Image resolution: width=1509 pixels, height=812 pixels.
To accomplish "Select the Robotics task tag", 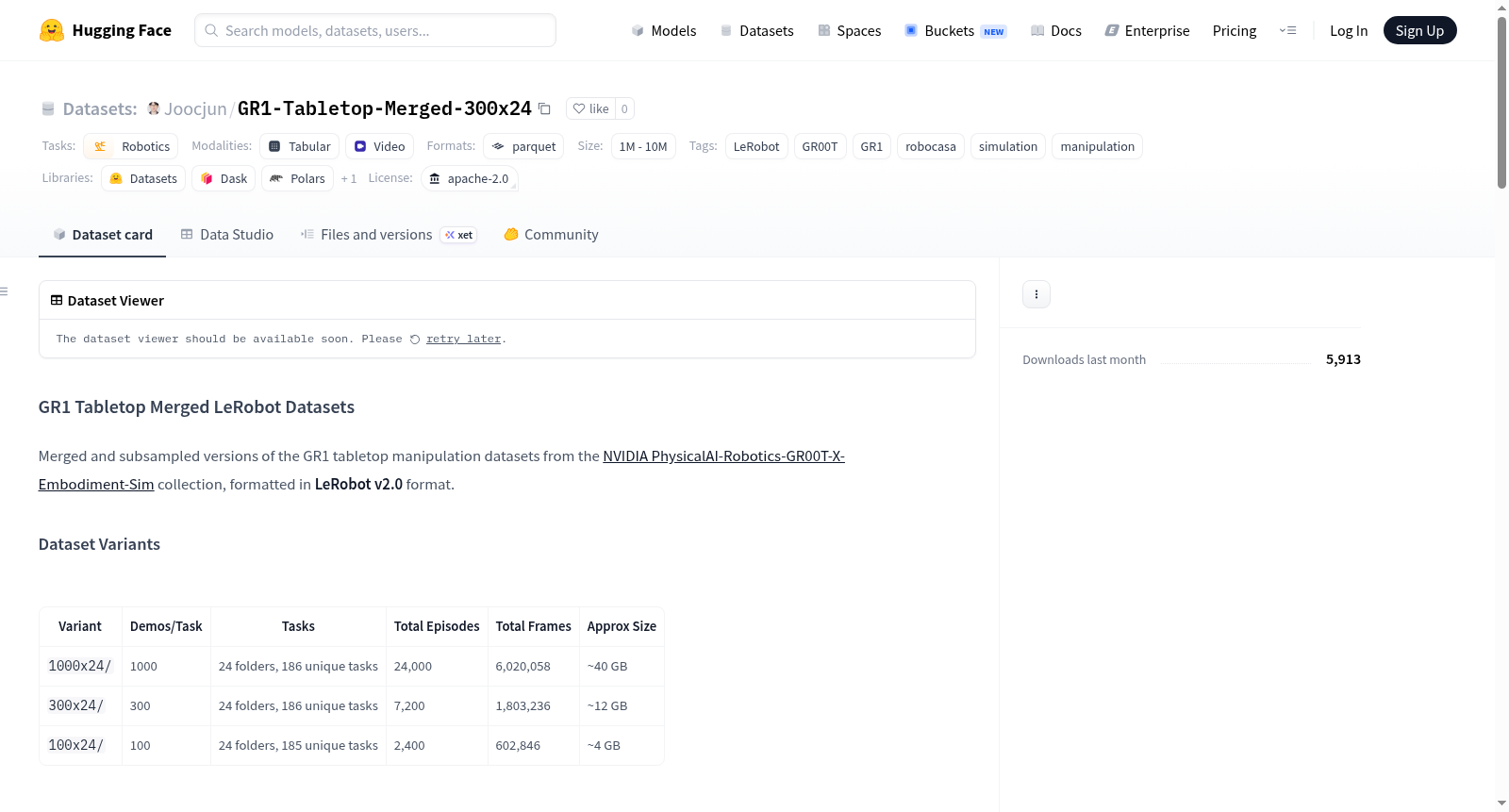I will [x=130, y=146].
